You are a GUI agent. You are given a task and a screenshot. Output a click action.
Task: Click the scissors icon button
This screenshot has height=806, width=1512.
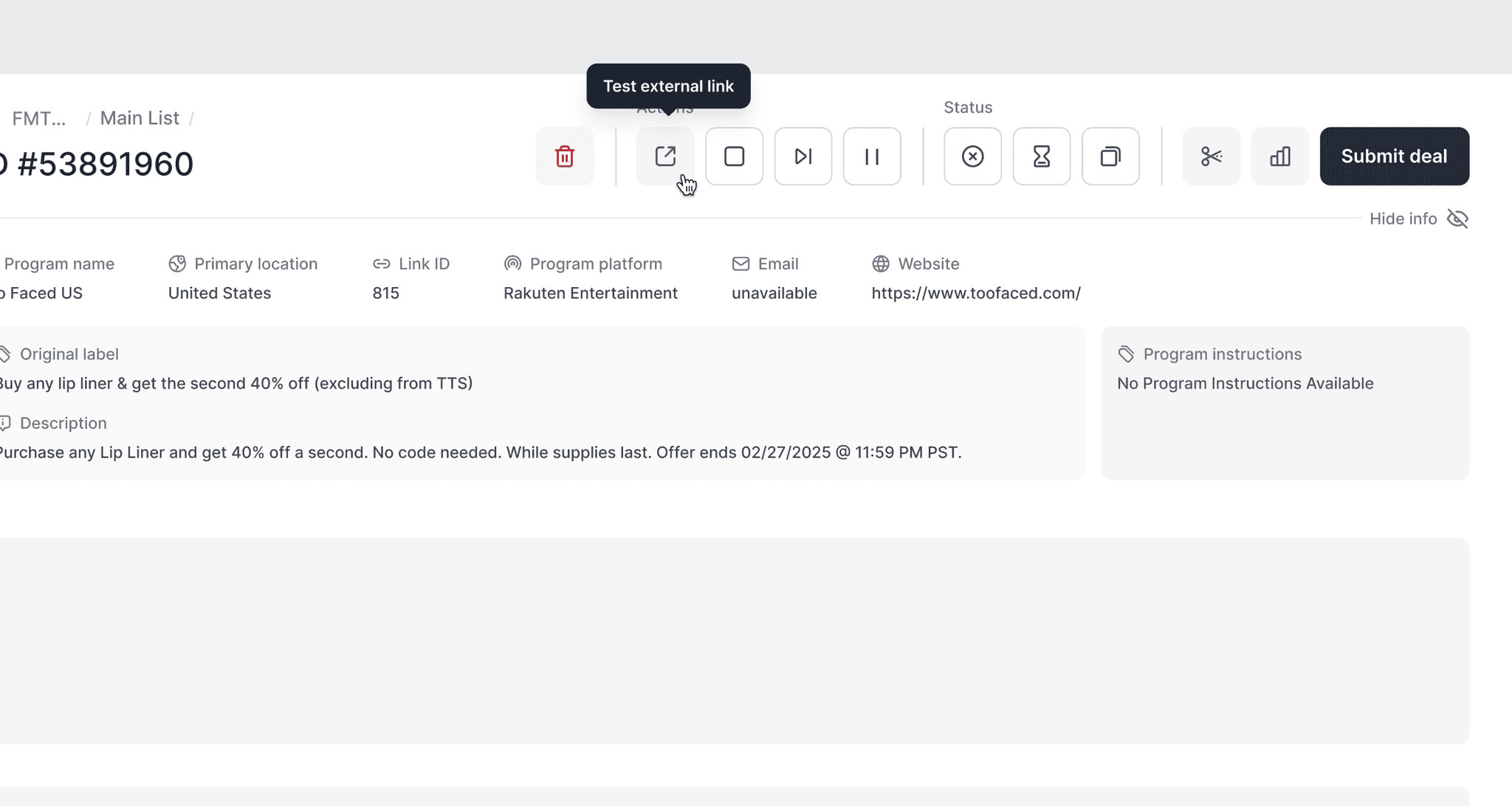coord(1212,156)
